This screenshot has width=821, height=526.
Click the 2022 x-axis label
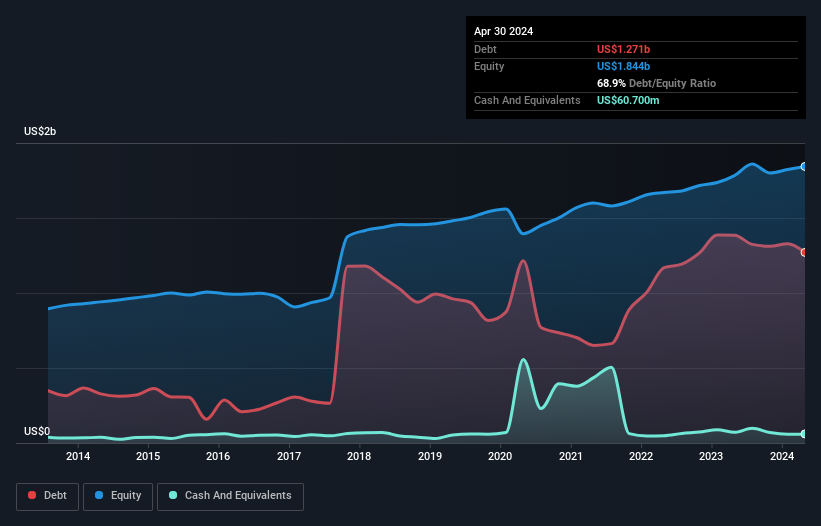click(x=641, y=456)
